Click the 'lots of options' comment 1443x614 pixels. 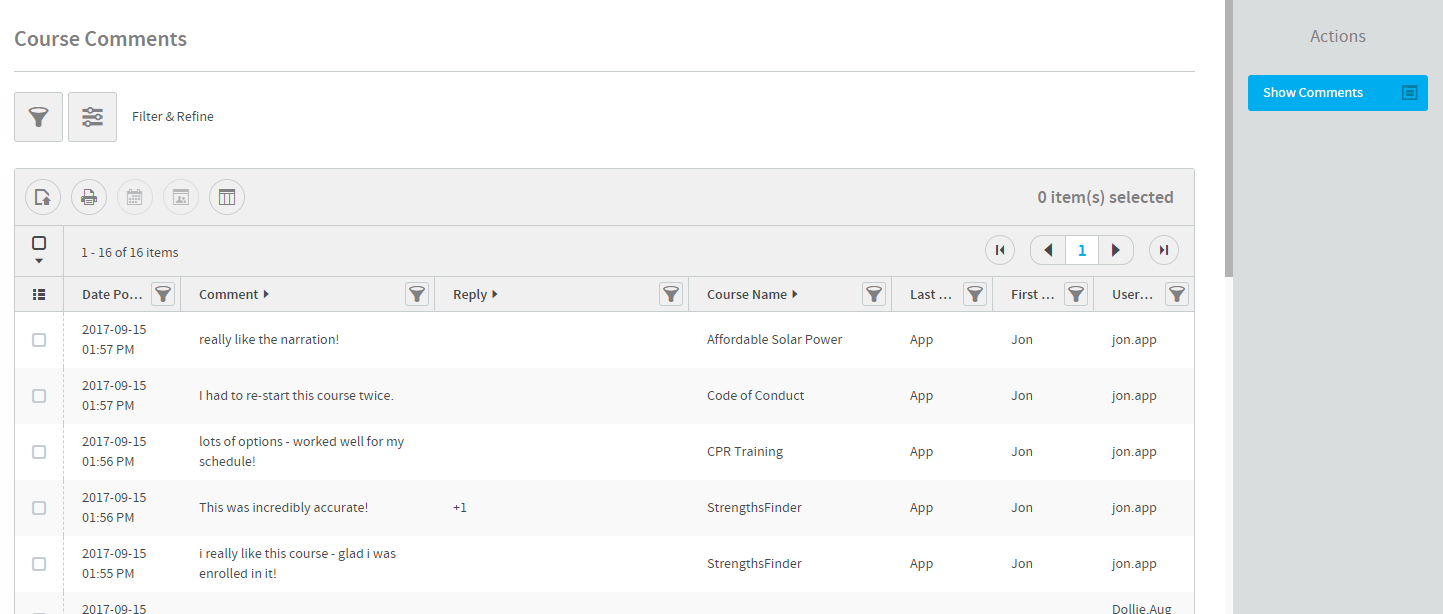[302, 452]
